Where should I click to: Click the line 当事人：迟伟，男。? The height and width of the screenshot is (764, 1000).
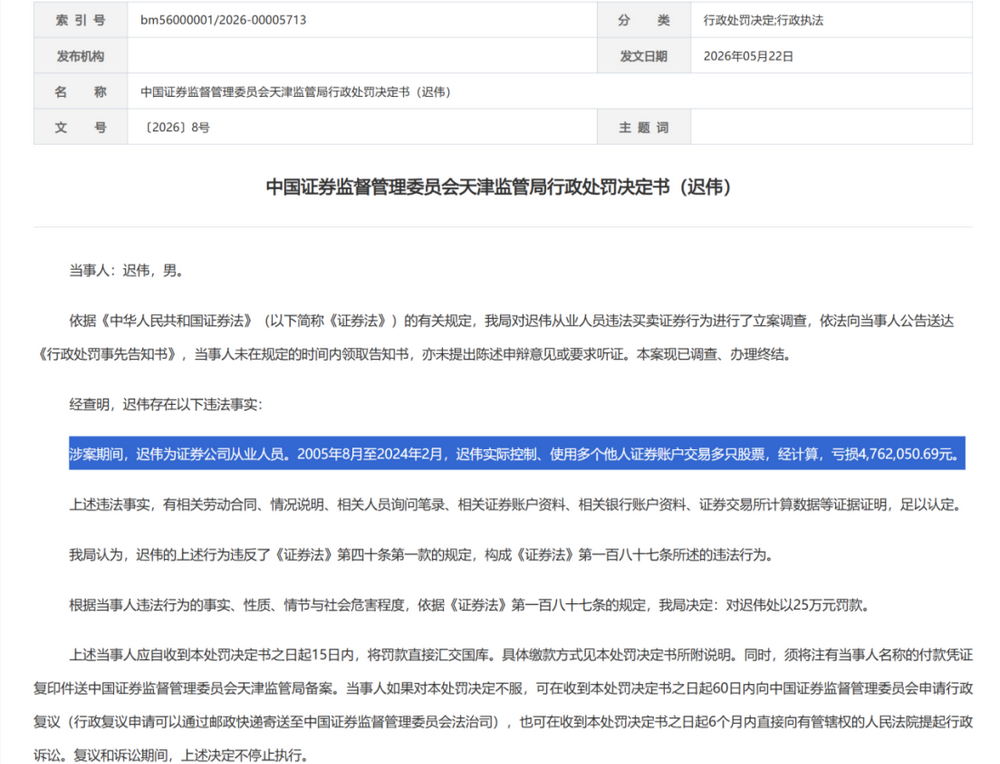(129, 270)
